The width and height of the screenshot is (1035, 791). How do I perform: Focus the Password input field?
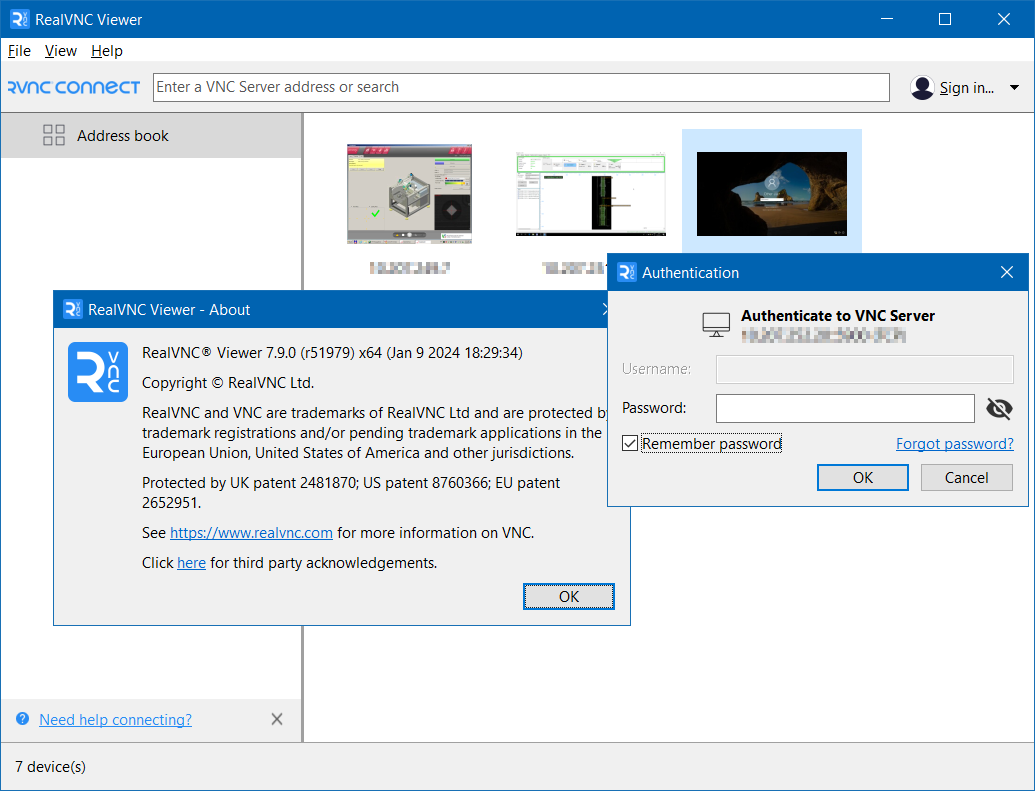coord(845,408)
